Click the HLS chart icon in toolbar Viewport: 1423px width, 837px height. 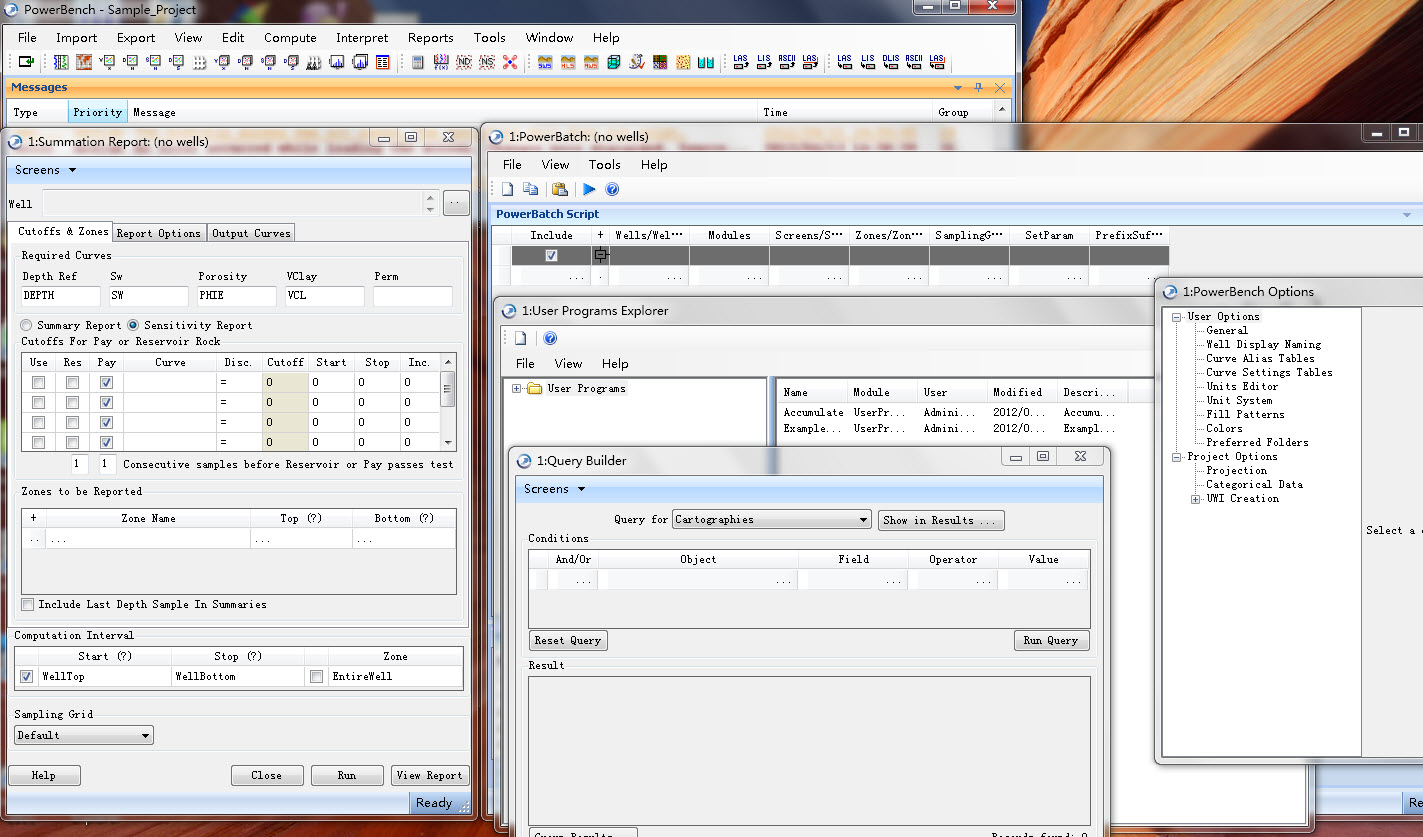pos(567,62)
